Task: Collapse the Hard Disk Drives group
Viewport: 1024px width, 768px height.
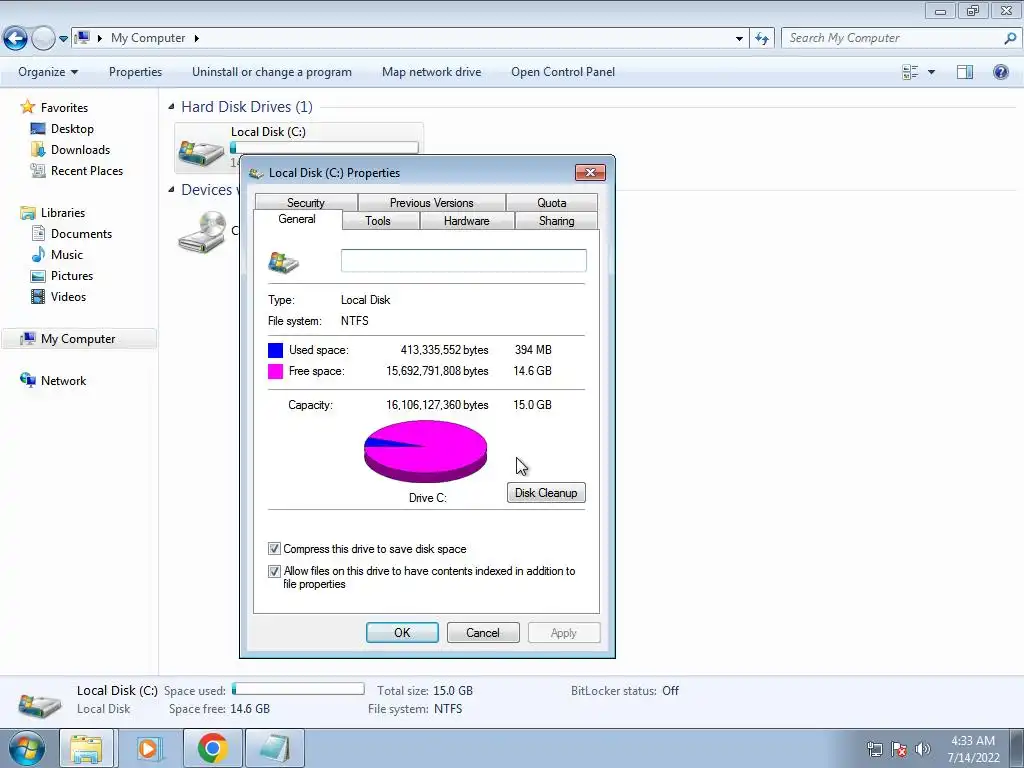Action: (x=171, y=106)
